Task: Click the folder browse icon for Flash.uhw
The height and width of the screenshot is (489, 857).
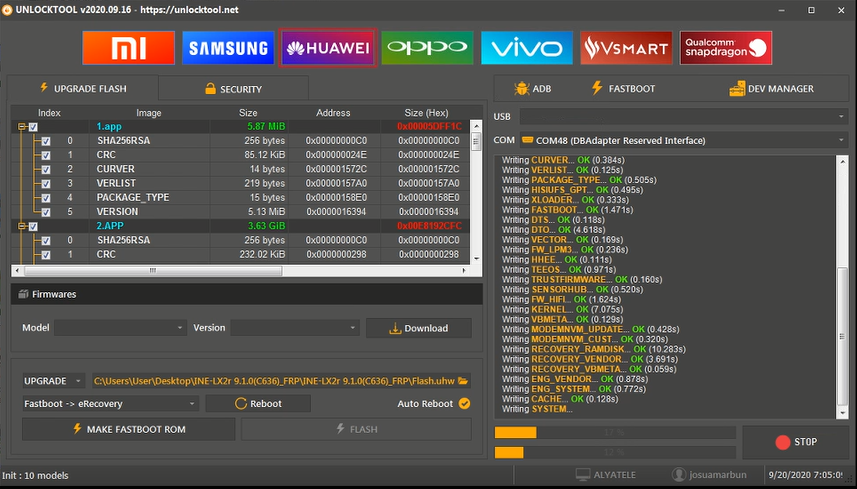Action: (x=463, y=381)
